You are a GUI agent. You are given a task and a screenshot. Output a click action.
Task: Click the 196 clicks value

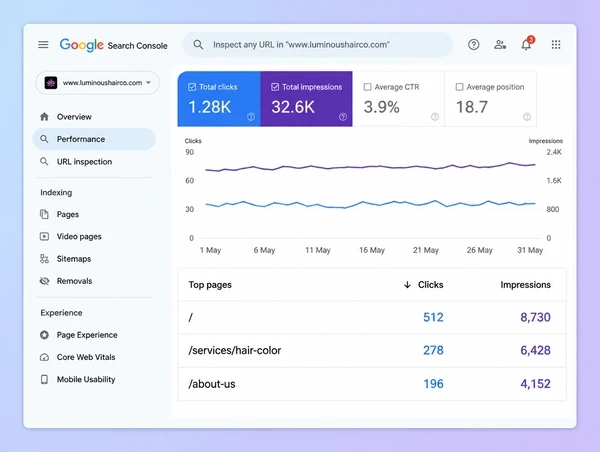tap(433, 384)
